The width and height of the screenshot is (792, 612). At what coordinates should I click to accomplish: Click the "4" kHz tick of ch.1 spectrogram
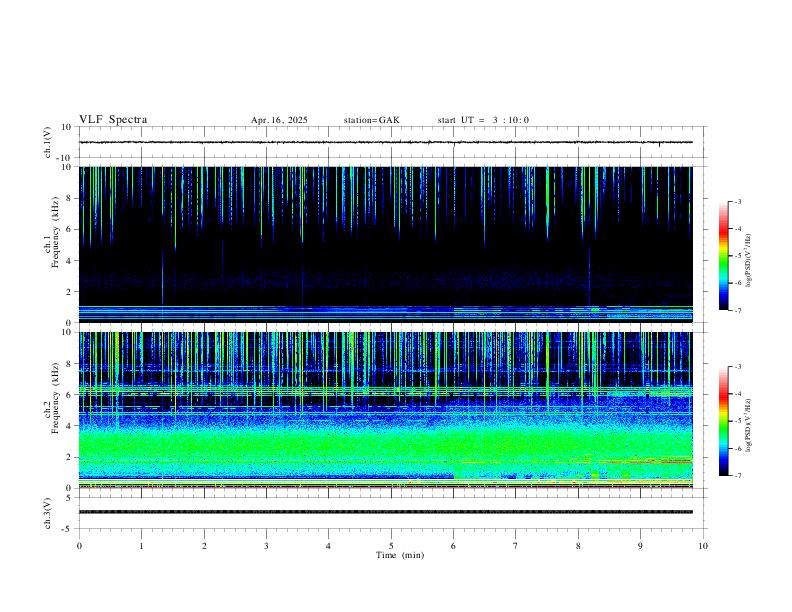click(x=70, y=261)
